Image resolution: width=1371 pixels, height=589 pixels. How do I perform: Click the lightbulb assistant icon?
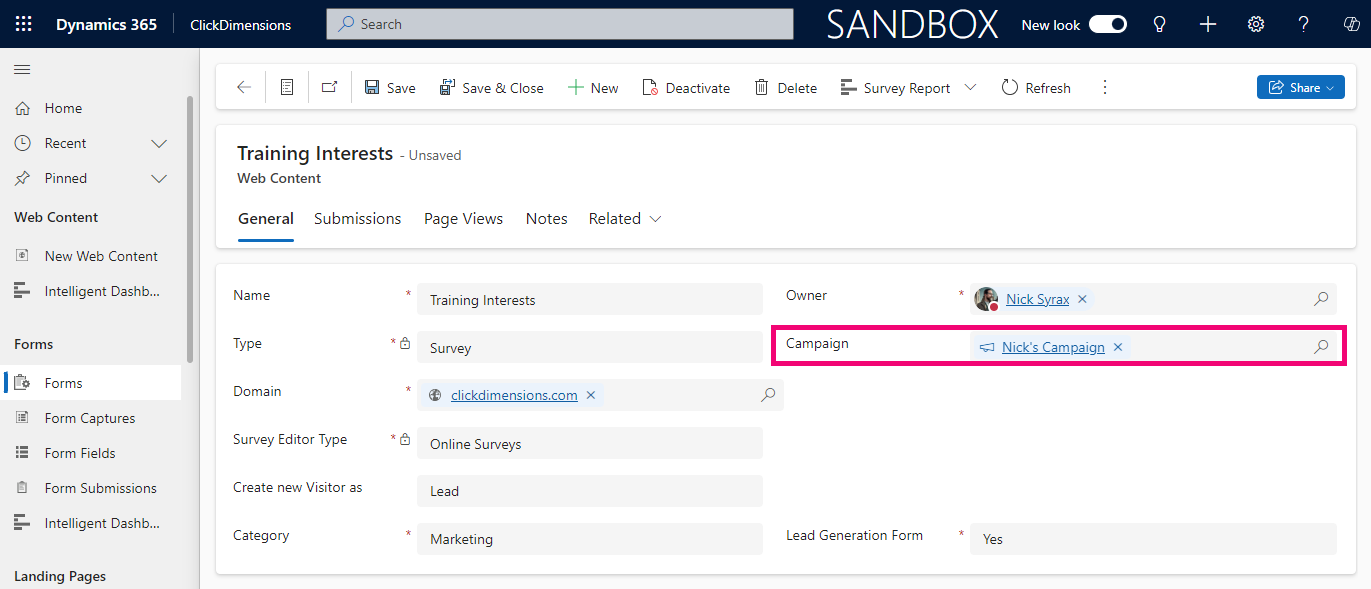click(1160, 24)
